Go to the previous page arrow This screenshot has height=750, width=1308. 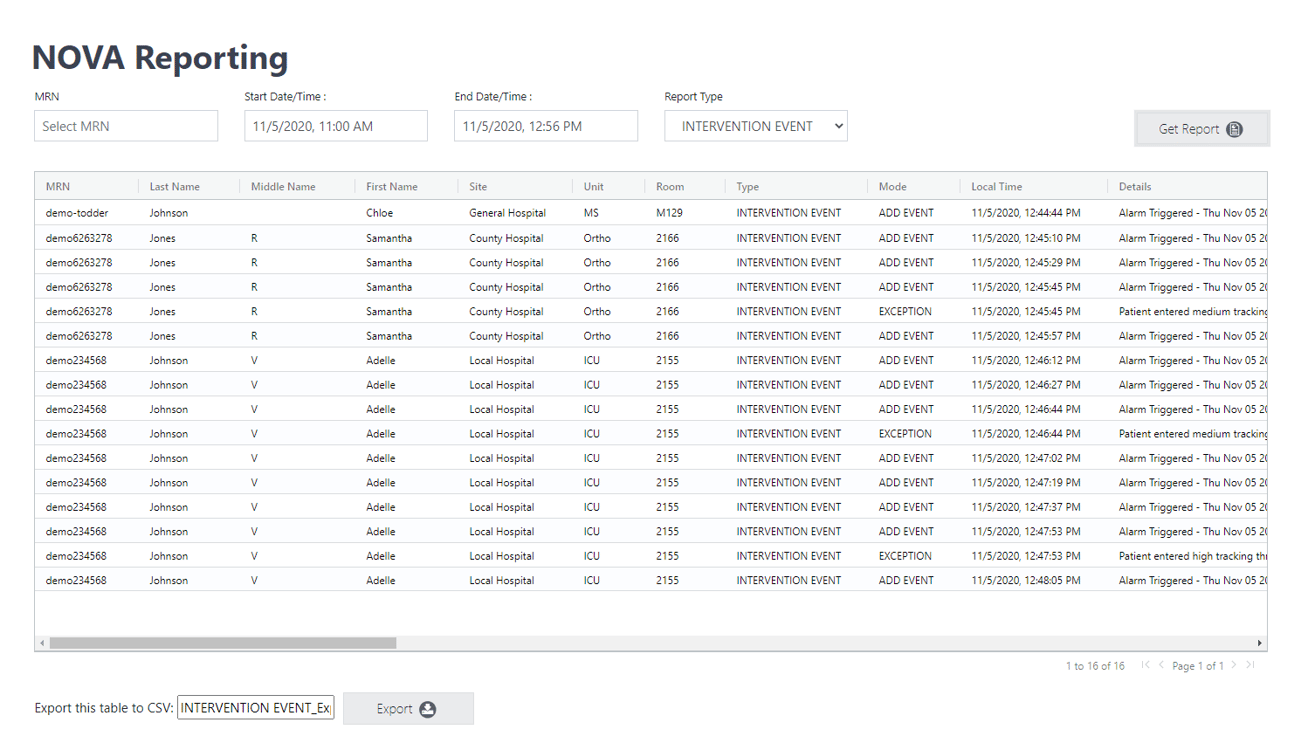(1161, 665)
